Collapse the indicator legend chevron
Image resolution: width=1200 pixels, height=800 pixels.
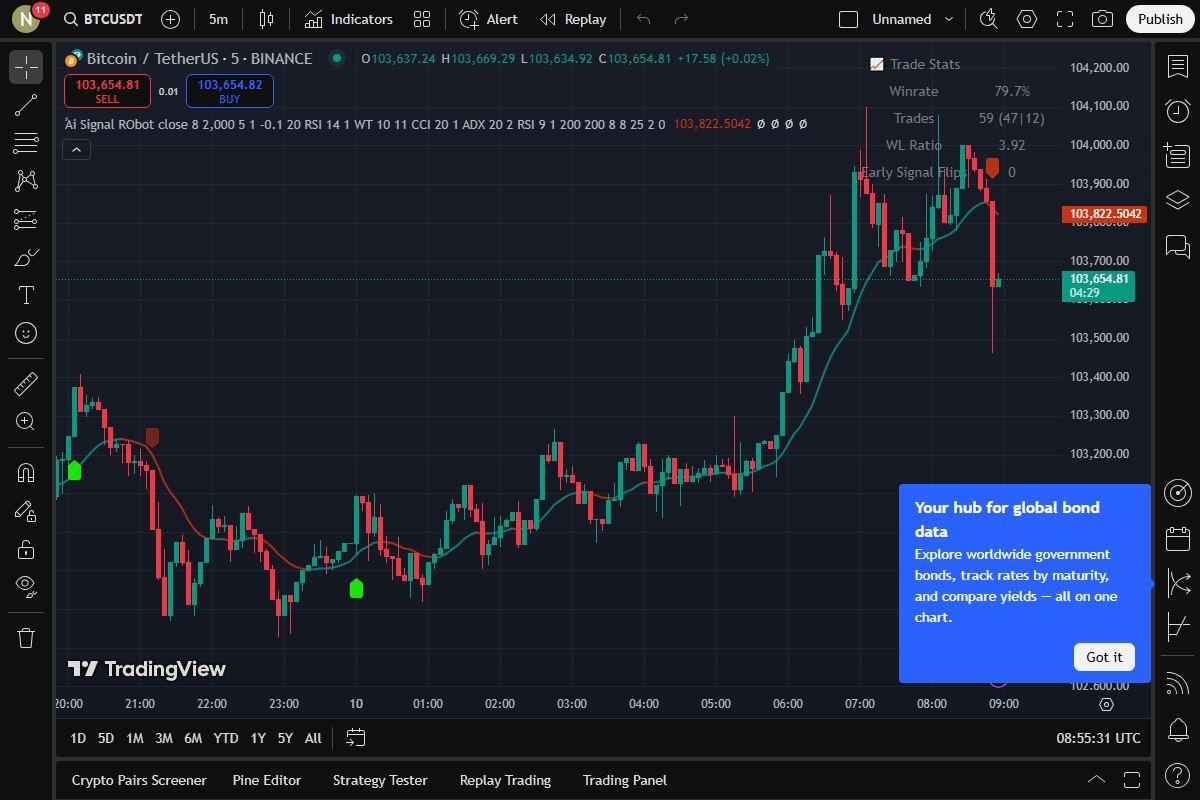[77, 150]
